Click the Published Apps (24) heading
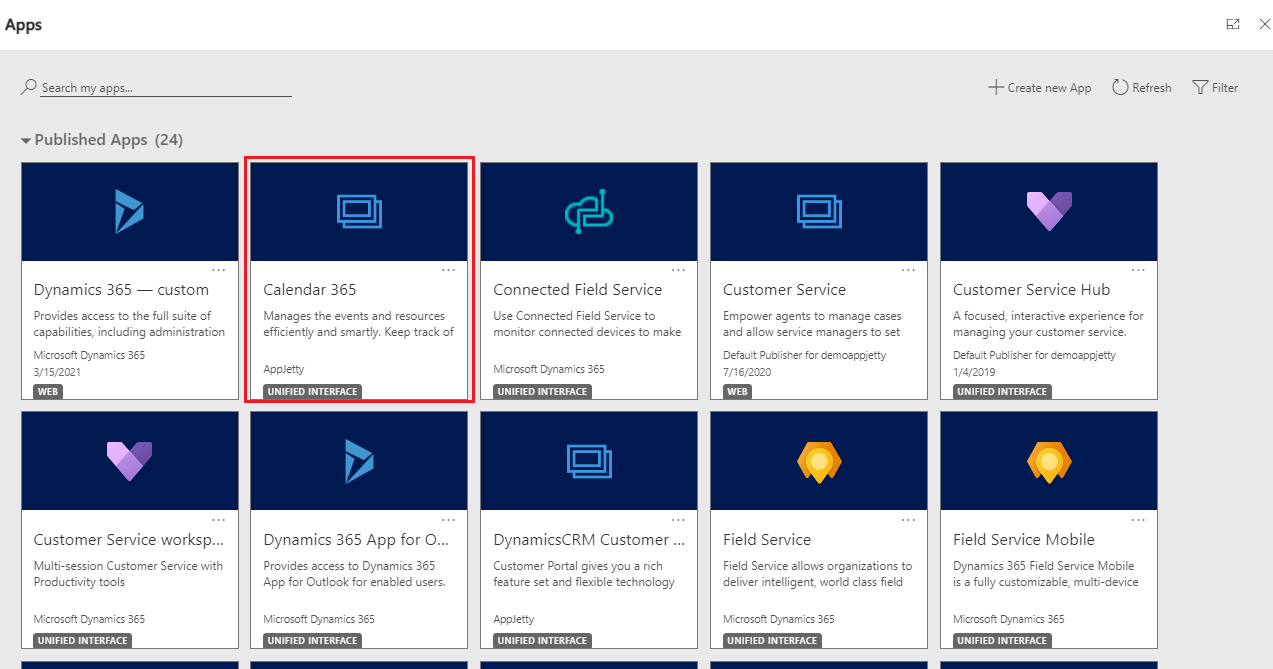This screenshot has width=1273, height=669. tap(109, 140)
